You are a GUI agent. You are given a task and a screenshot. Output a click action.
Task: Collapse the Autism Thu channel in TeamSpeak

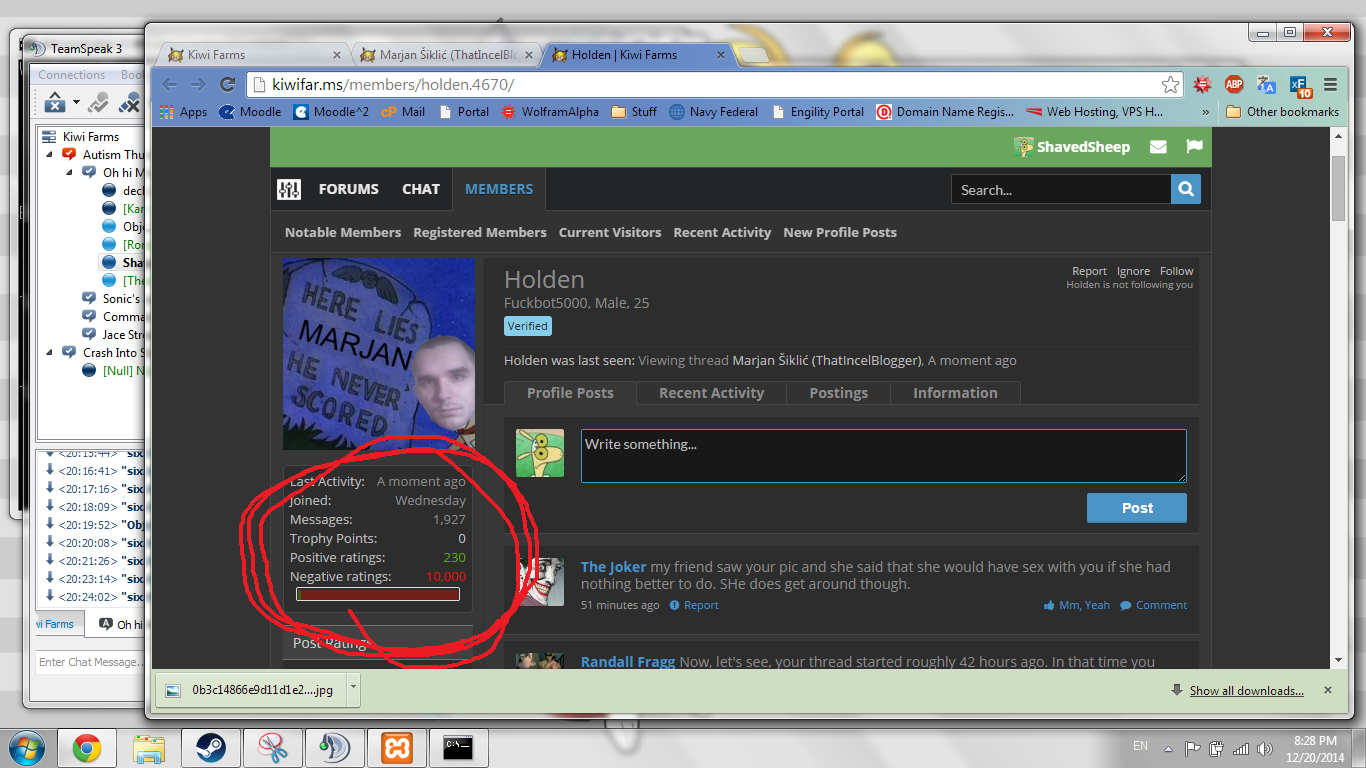coord(49,155)
